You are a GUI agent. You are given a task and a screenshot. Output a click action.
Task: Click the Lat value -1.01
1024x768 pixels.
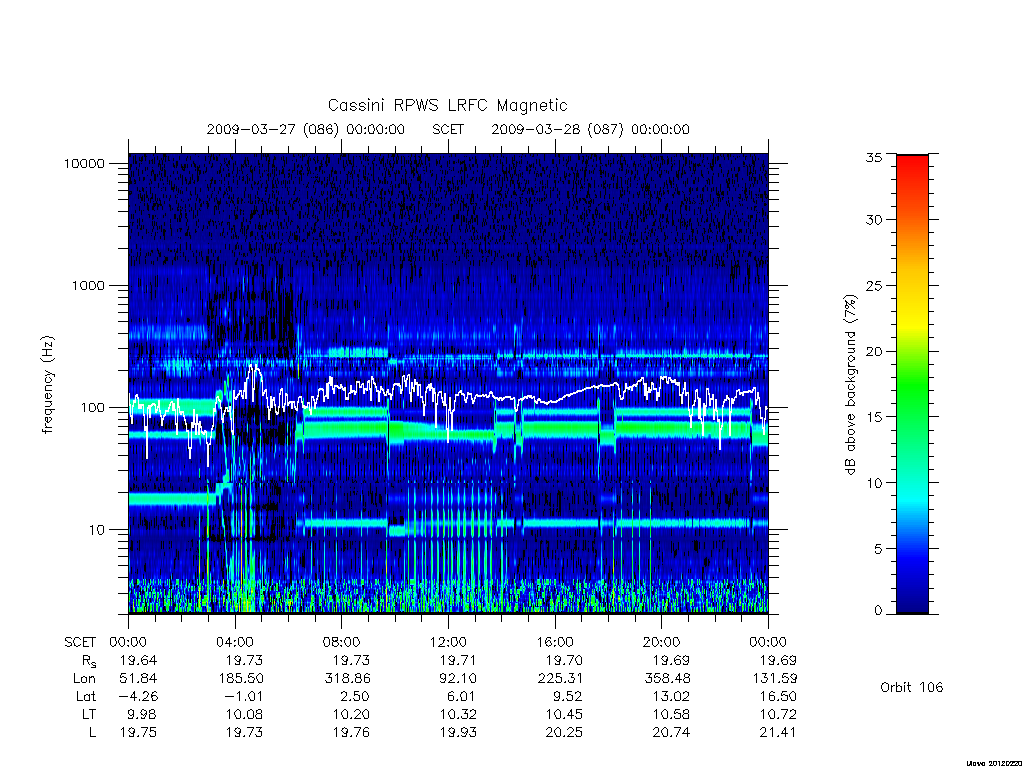pos(243,696)
